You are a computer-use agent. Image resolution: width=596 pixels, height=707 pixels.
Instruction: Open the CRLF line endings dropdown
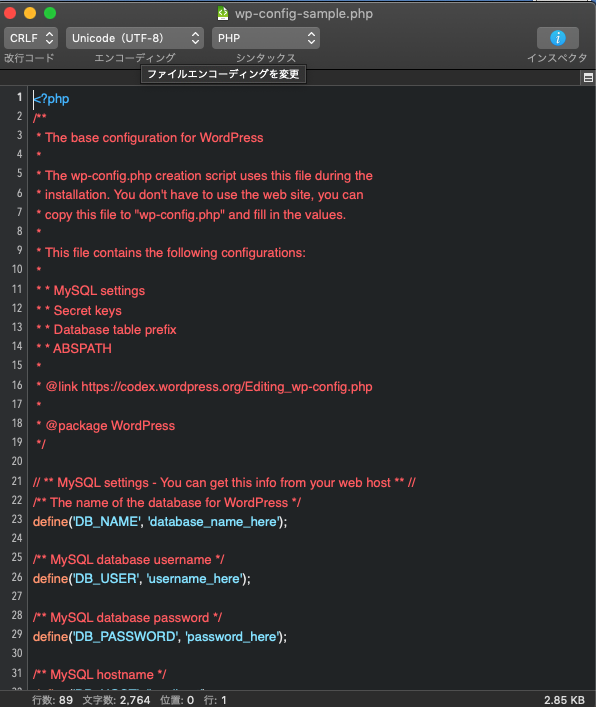tap(31, 38)
